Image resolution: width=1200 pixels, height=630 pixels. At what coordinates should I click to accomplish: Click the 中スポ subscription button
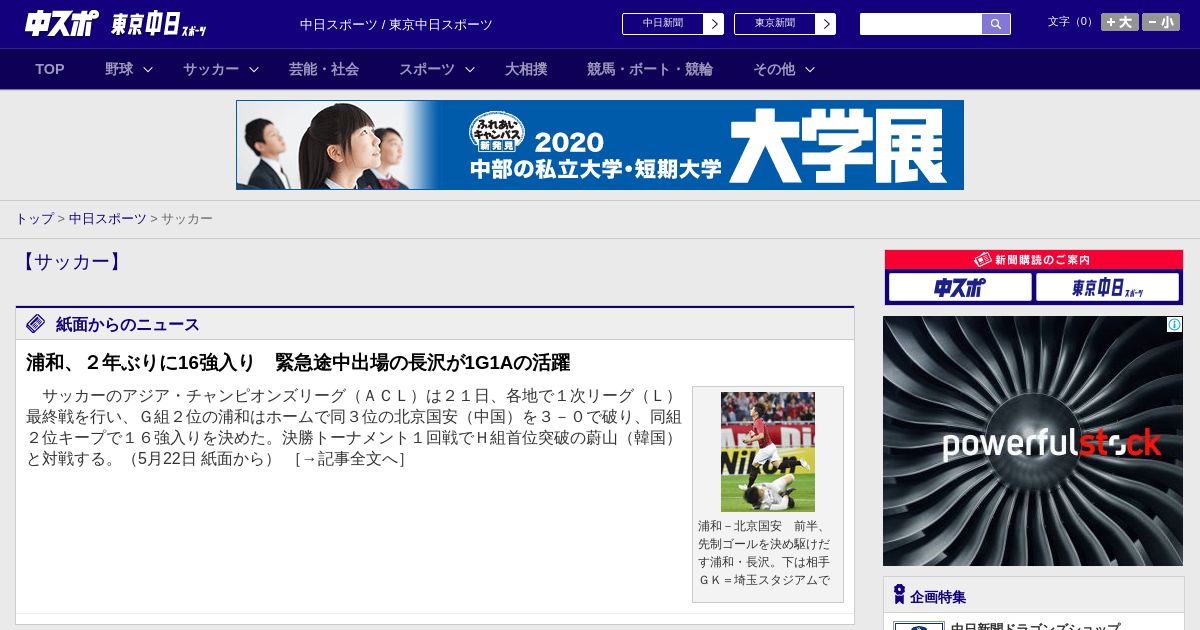(x=960, y=287)
